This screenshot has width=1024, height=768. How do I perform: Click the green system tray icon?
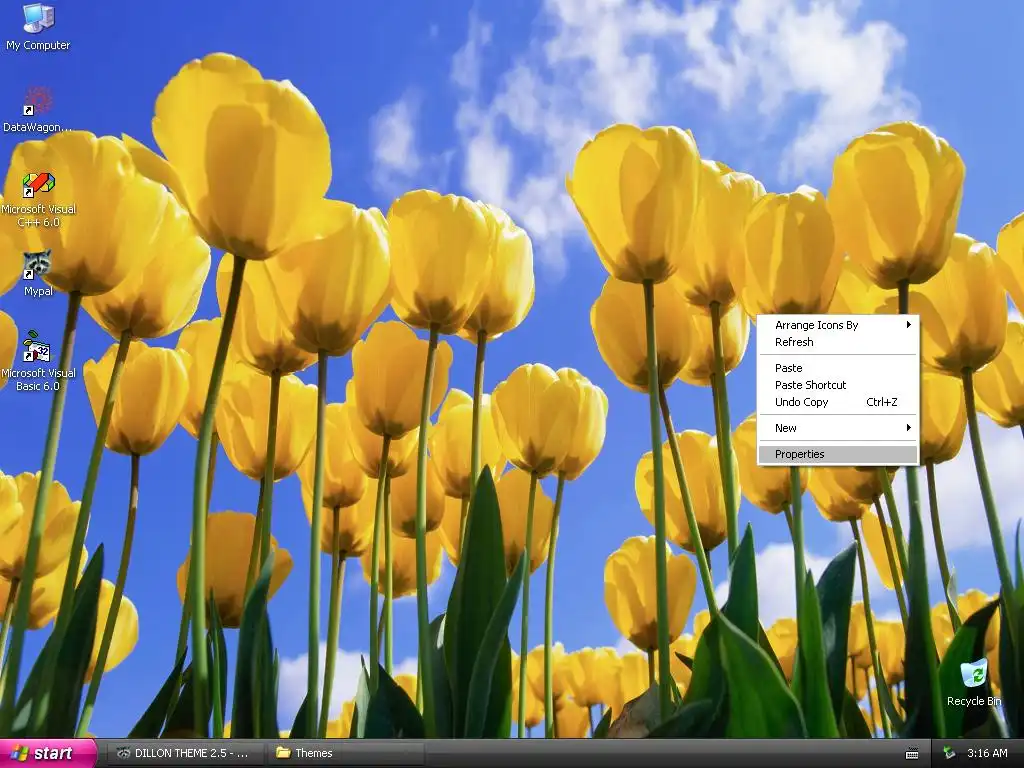(950, 754)
